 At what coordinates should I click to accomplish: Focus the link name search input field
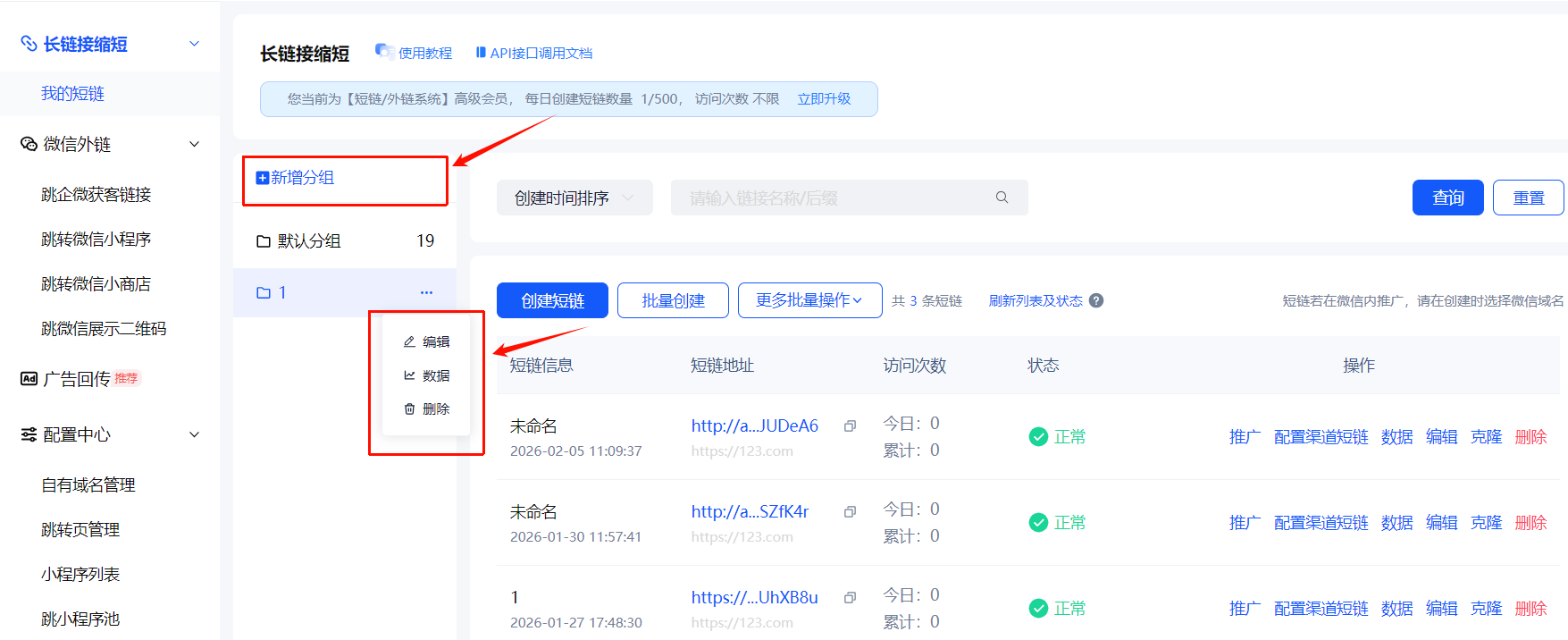point(831,198)
